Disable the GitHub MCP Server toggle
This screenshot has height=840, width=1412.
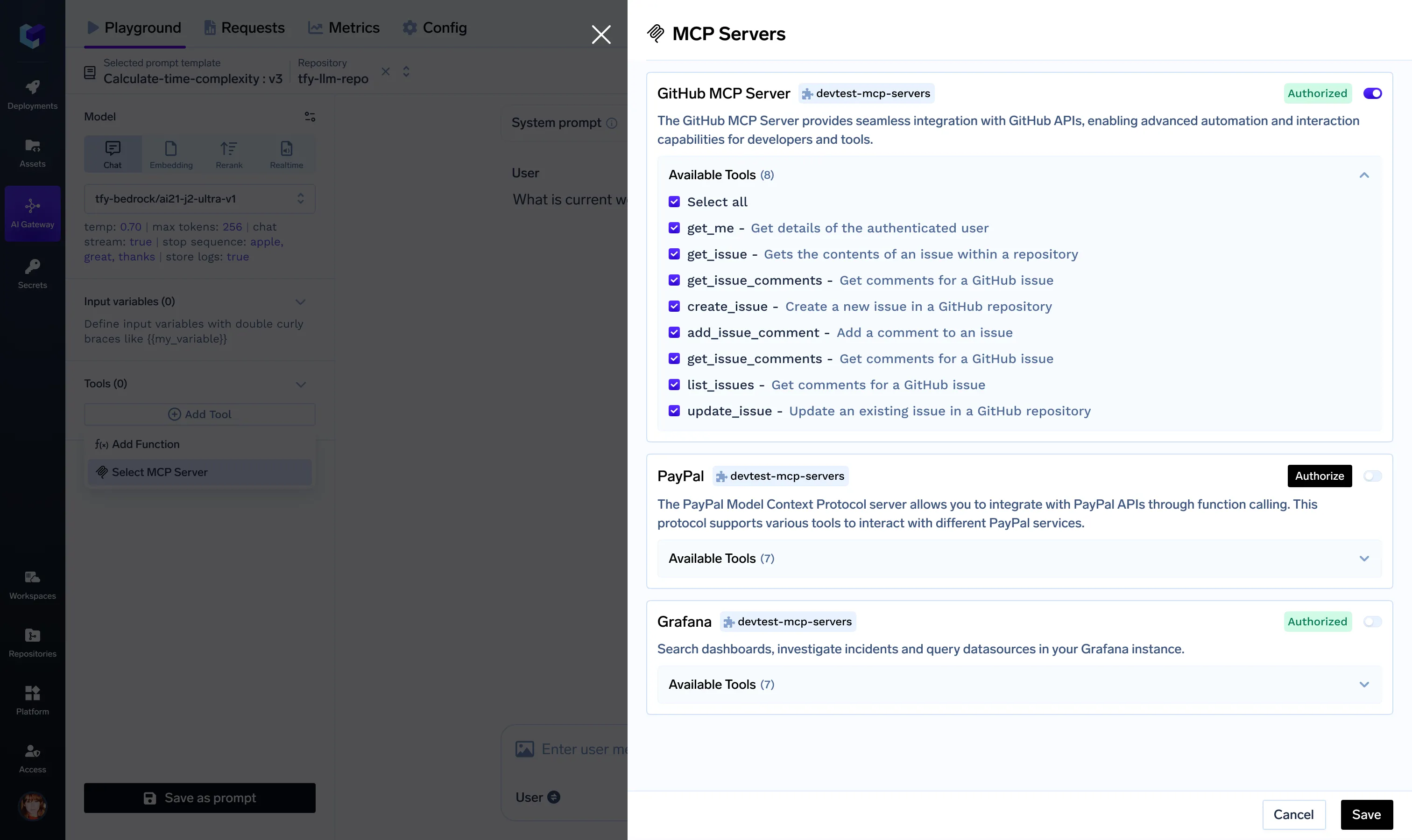pyautogui.click(x=1372, y=93)
